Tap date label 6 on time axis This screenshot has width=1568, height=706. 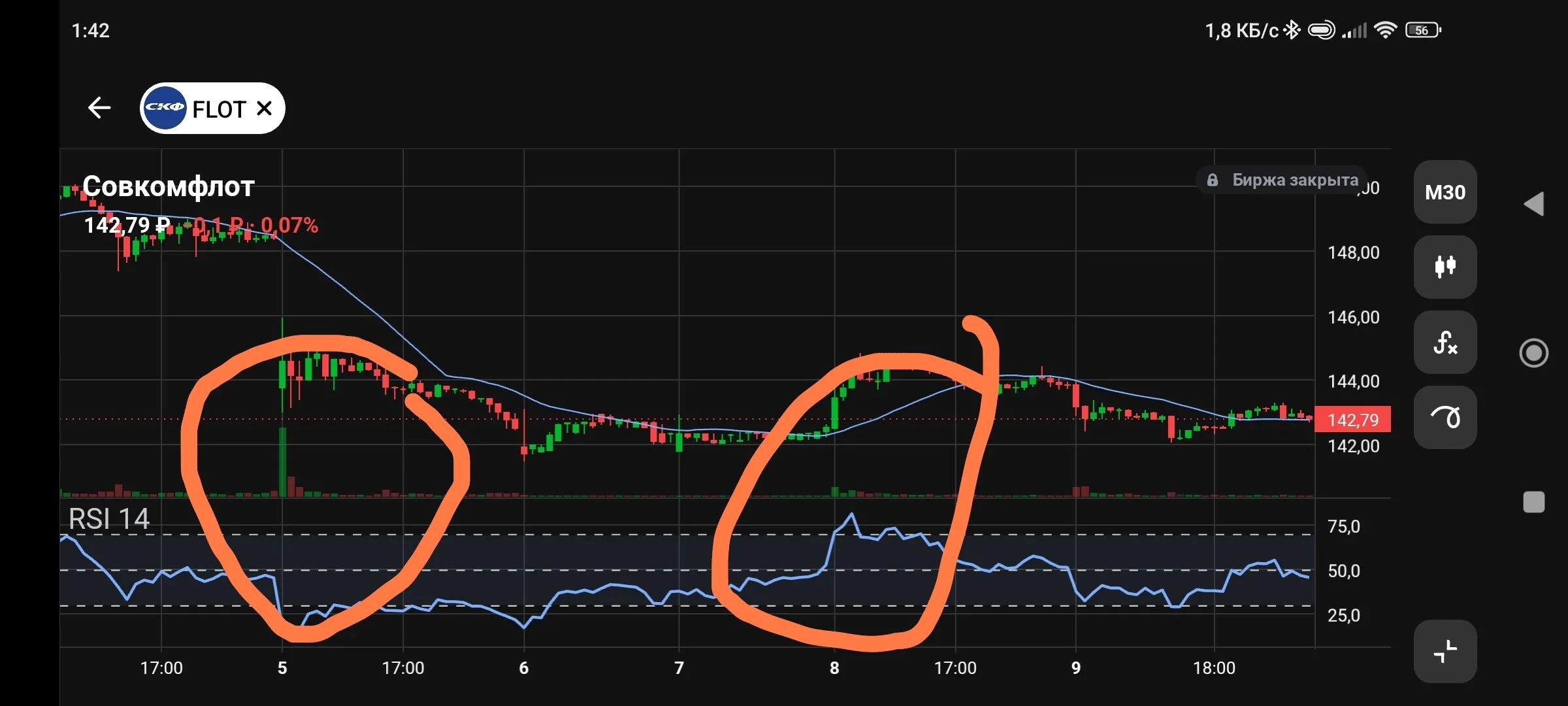pyautogui.click(x=524, y=668)
